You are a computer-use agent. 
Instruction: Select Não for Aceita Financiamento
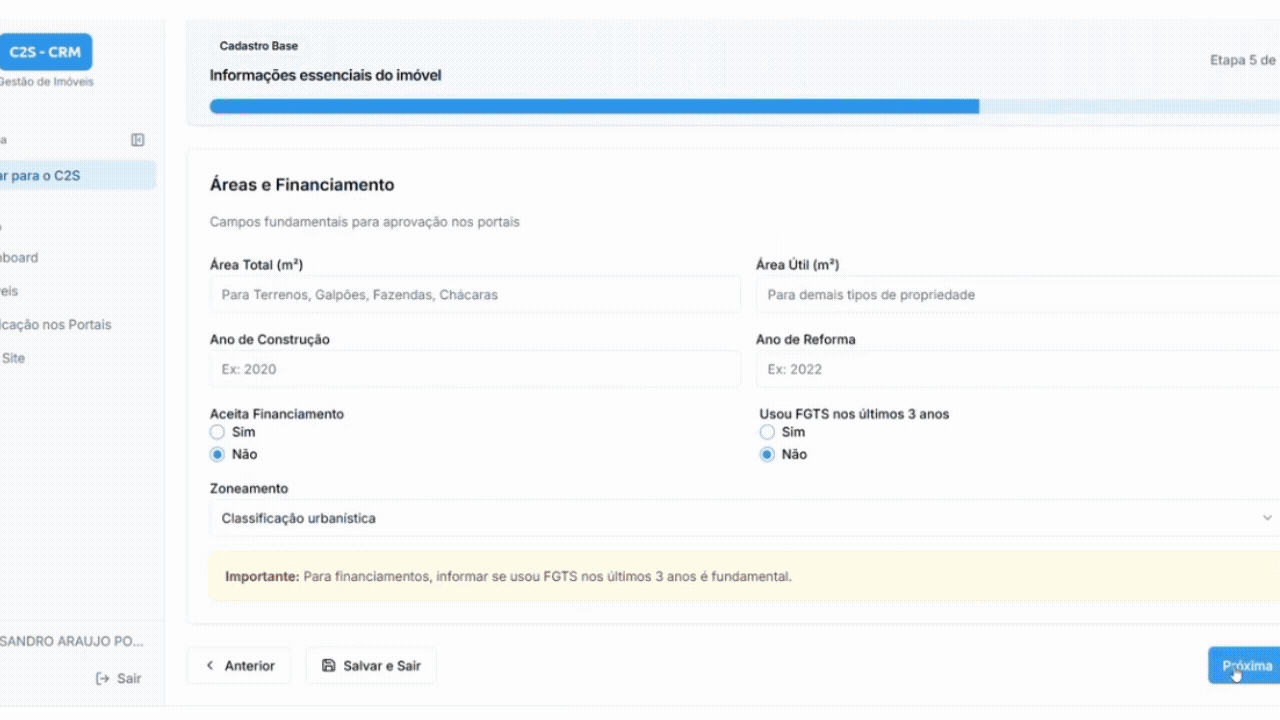tap(217, 454)
